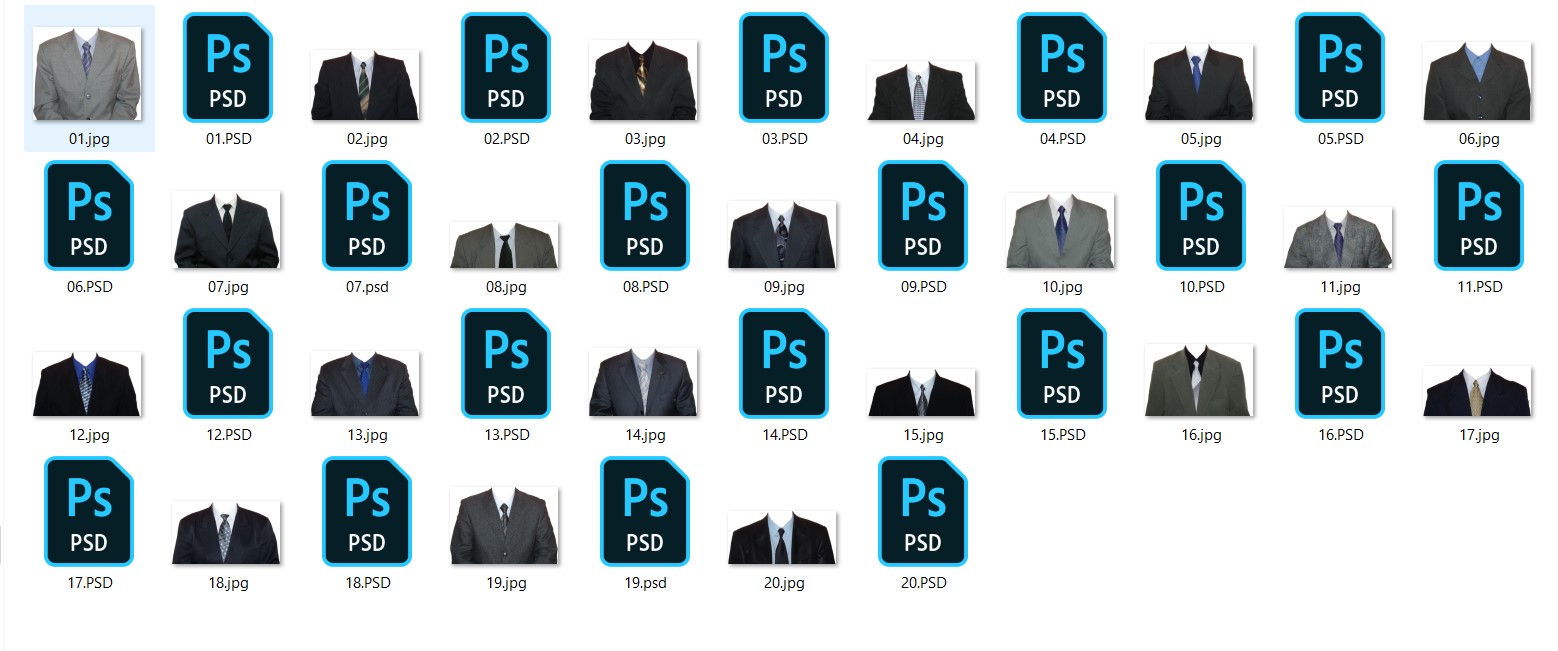Open the 10.PSD Photoshop document
The width and height of the screenshot is (1558, 651).
coord(1200,216)
